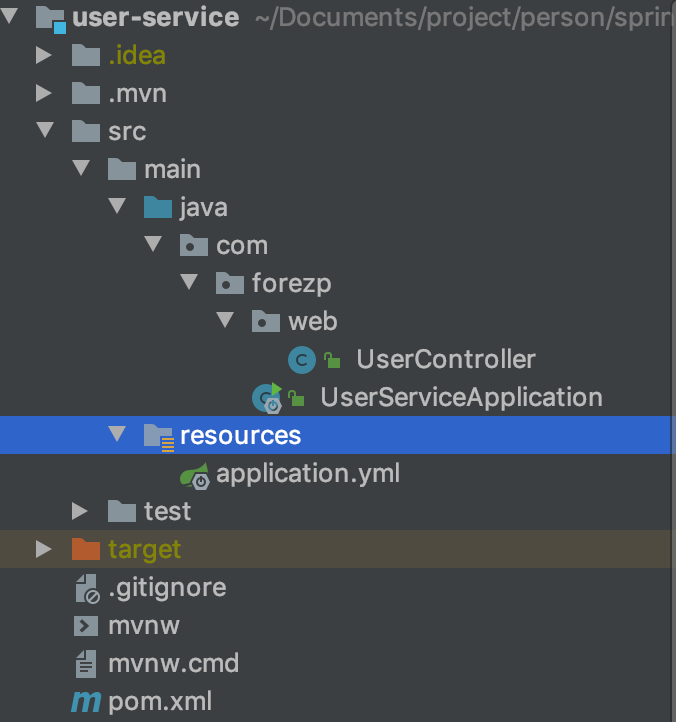Viewport: 676px width, 722px height.
Task: Click the orange target folder icon
Action: coord(86,549)
